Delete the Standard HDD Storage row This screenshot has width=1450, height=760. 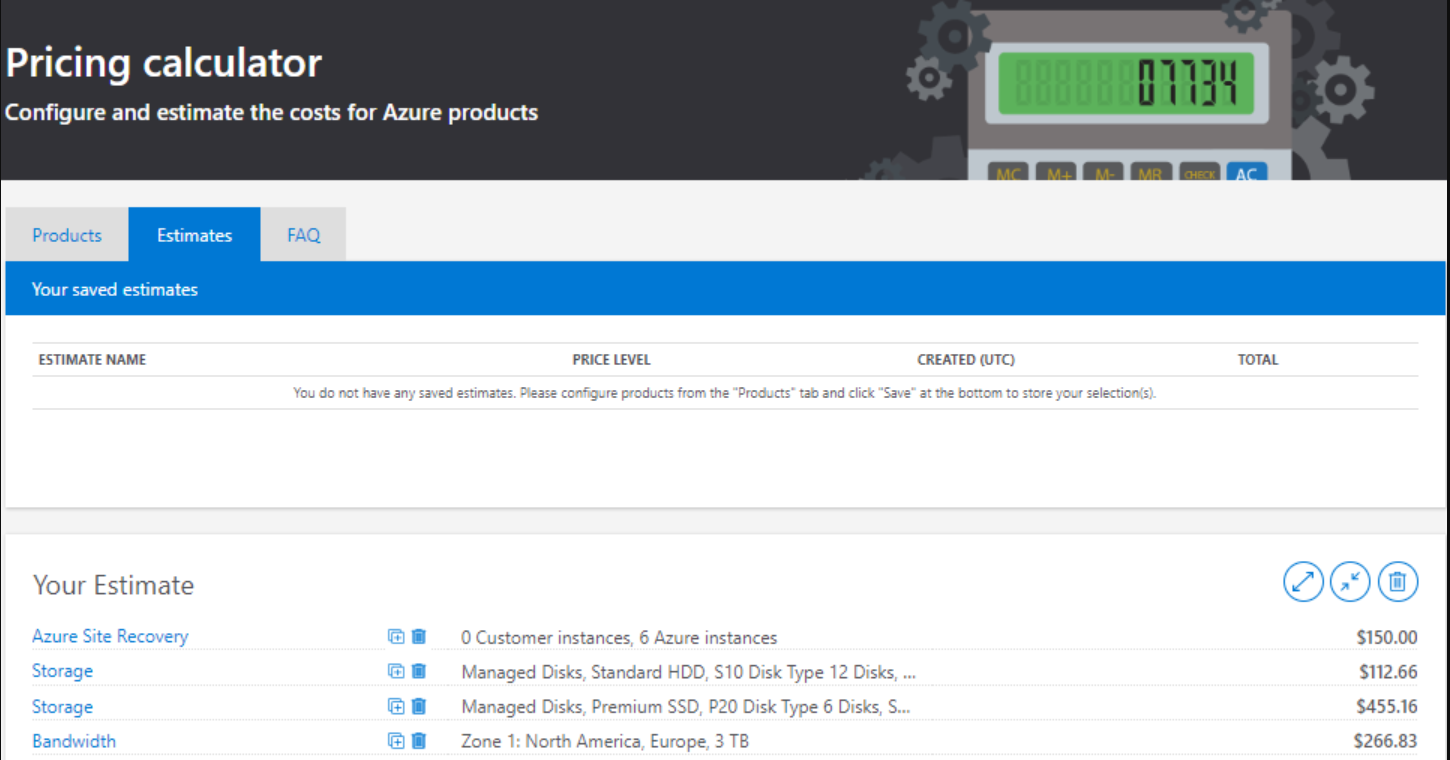pyautogui.click(x=419, y=671)
